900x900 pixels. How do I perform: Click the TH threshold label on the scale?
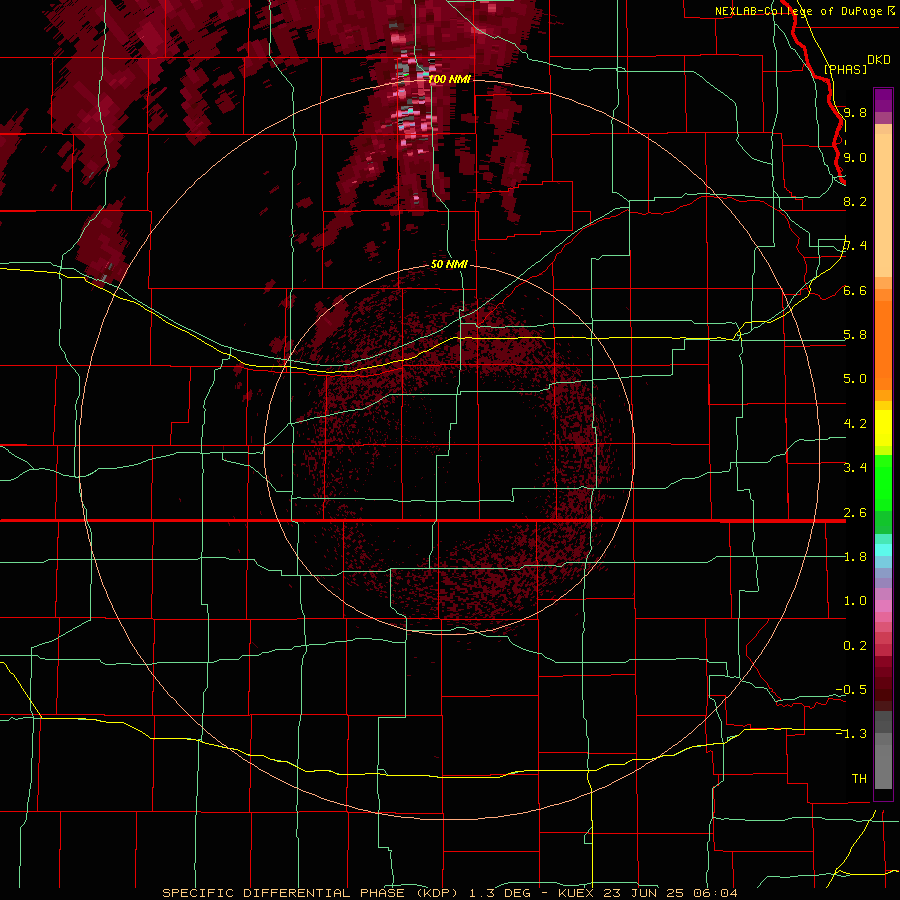pyautogui.click(x=859, y=778)
